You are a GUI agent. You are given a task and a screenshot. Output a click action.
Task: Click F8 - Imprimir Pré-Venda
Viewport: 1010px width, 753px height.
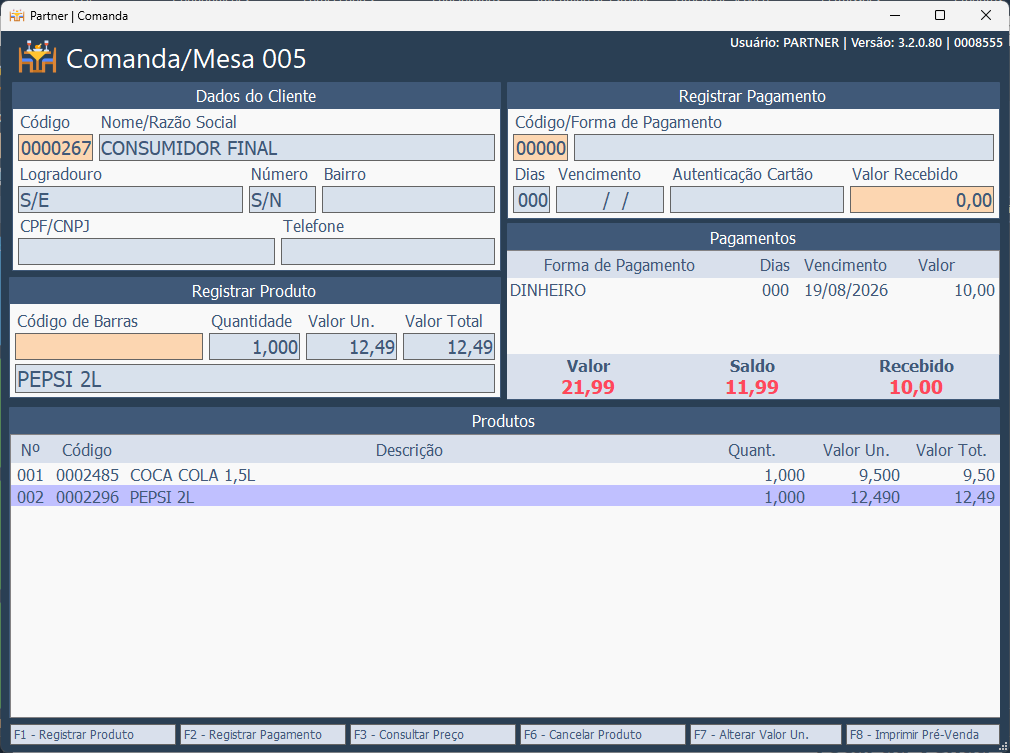[x=923, y=734]
